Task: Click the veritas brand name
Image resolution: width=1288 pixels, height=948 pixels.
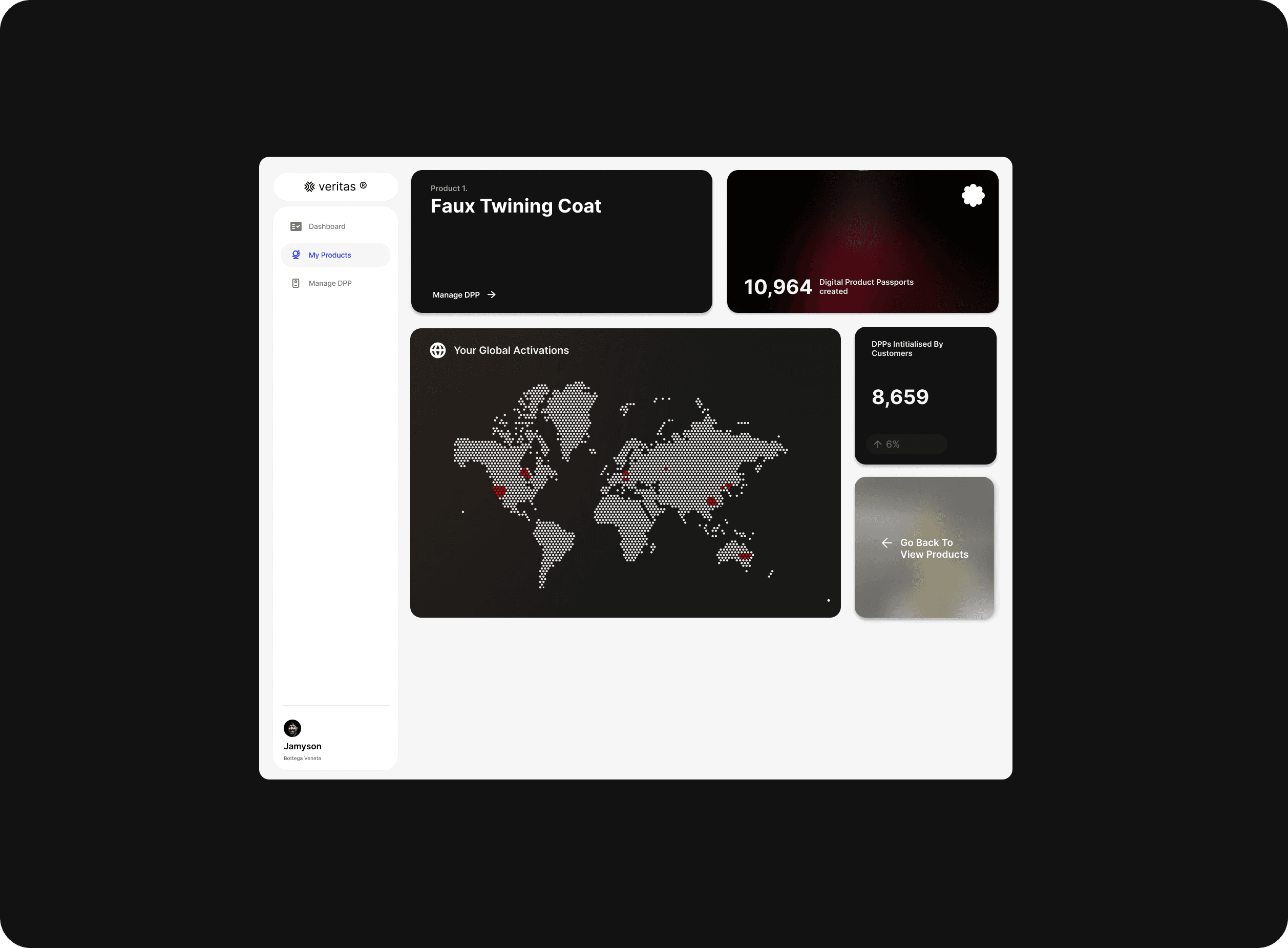Action: click(337, 186)
